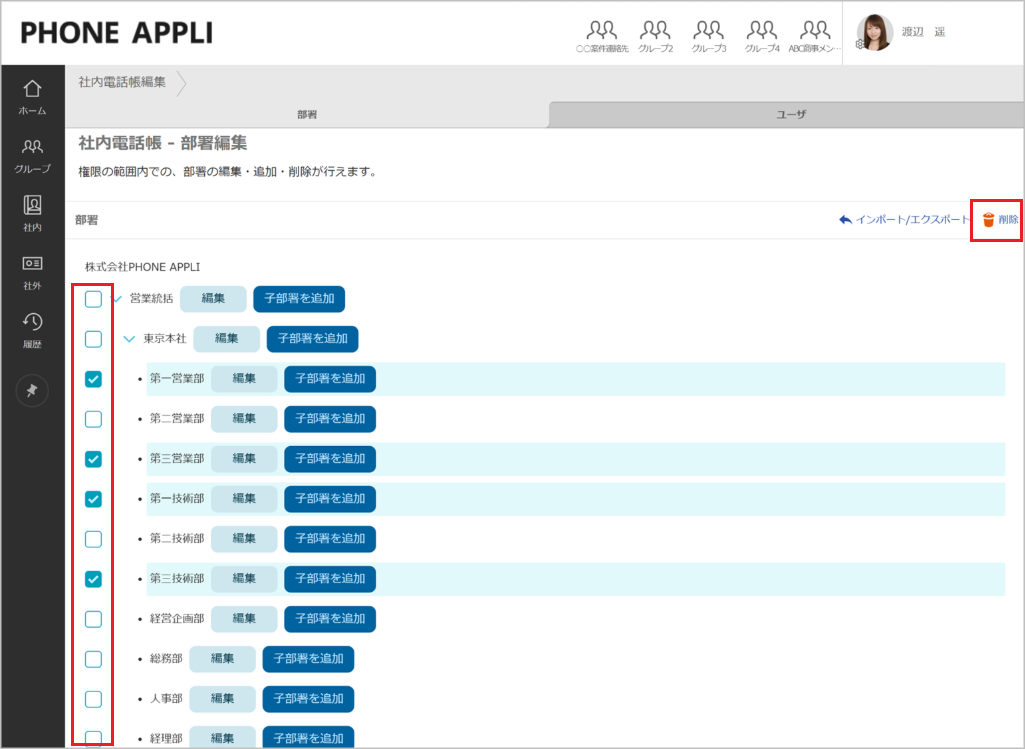Viewport: 1025px width, 749px height.
Task: Click the pin icon in sidebar
Action: [x=32, y=391]
